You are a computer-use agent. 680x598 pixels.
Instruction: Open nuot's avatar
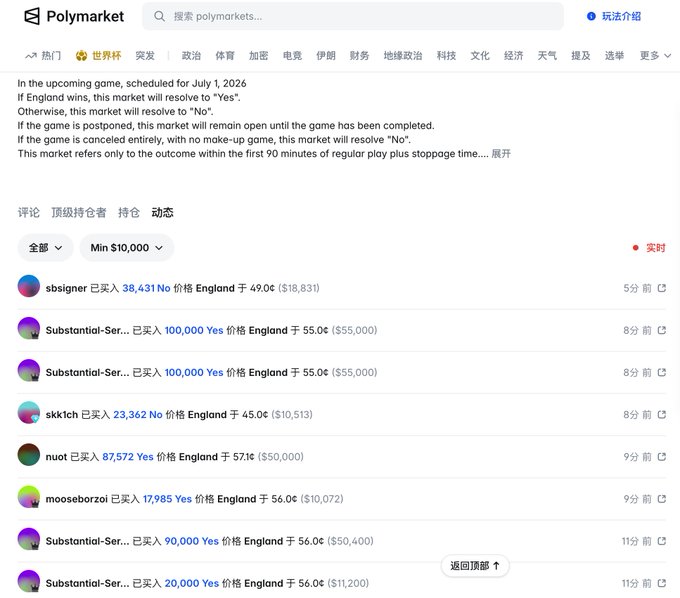[x=29, y=454]
